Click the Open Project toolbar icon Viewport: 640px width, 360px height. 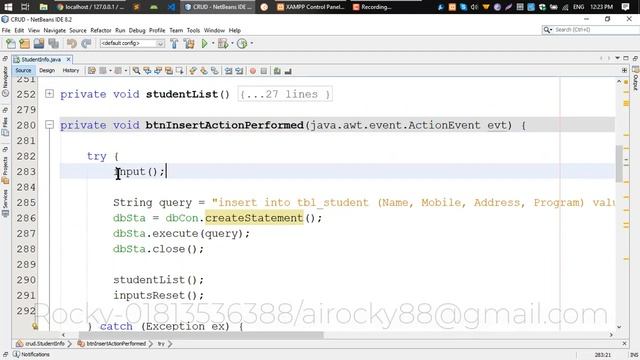(39, 43)
